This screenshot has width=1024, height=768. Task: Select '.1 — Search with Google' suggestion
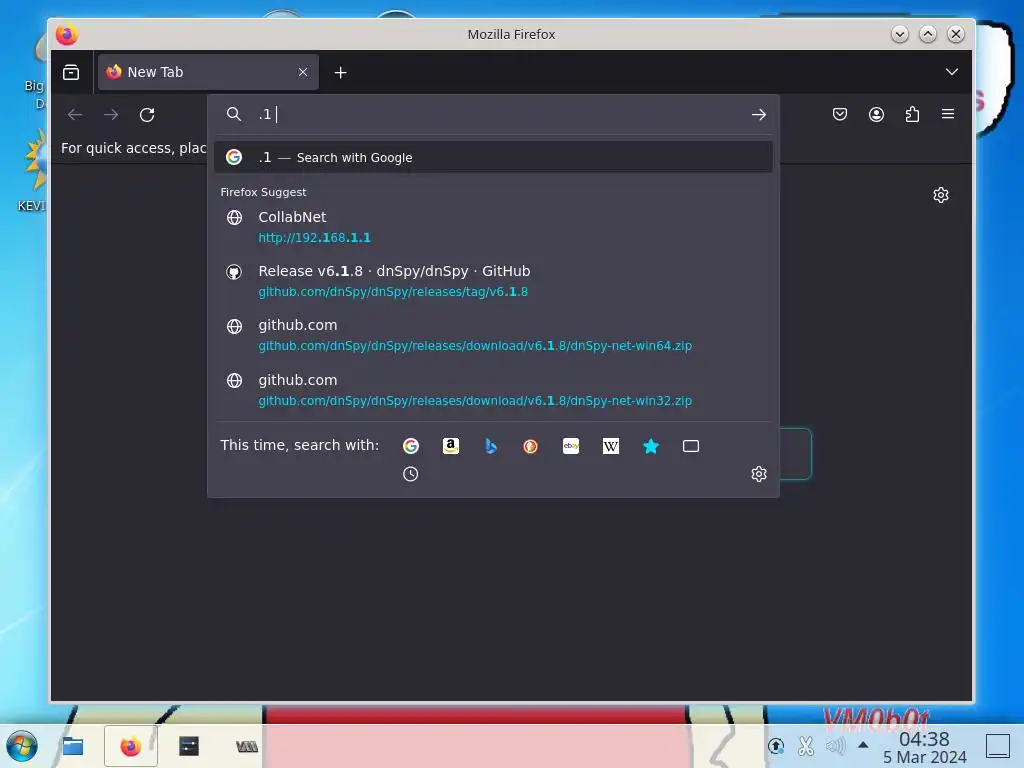[493, 157]
